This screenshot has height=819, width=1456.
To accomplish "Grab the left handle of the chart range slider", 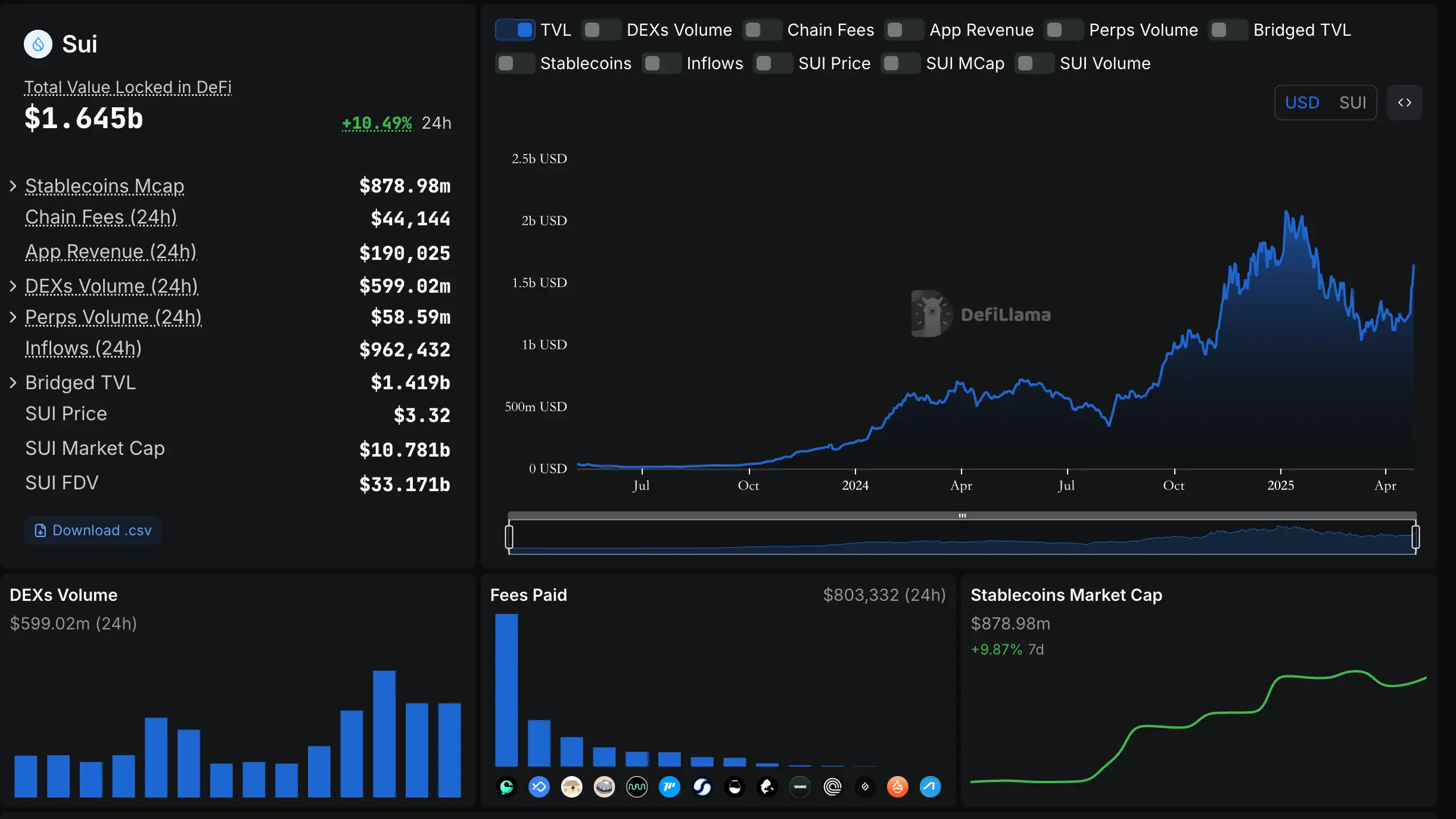I will coord(509,536).
